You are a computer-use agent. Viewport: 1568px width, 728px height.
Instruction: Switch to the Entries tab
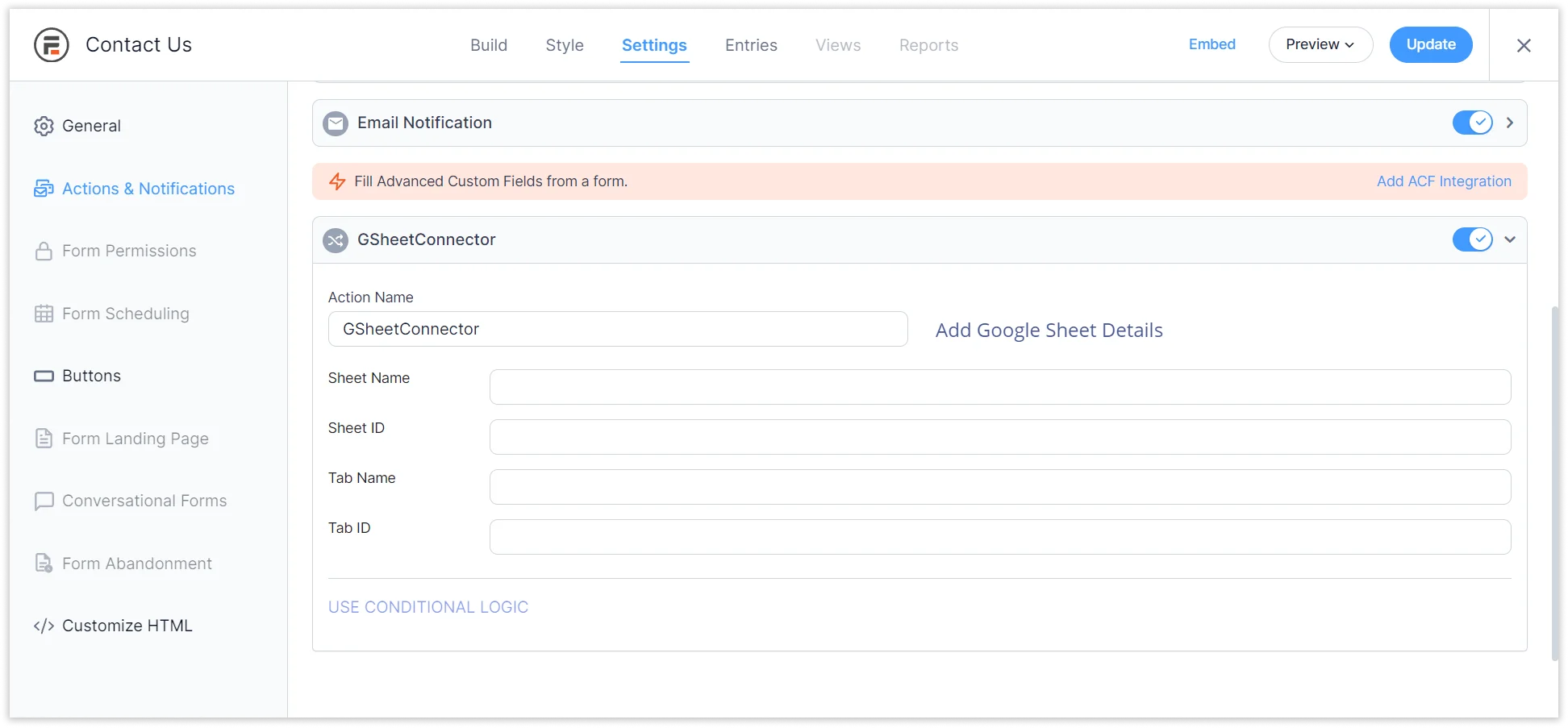tap(751, 45)
